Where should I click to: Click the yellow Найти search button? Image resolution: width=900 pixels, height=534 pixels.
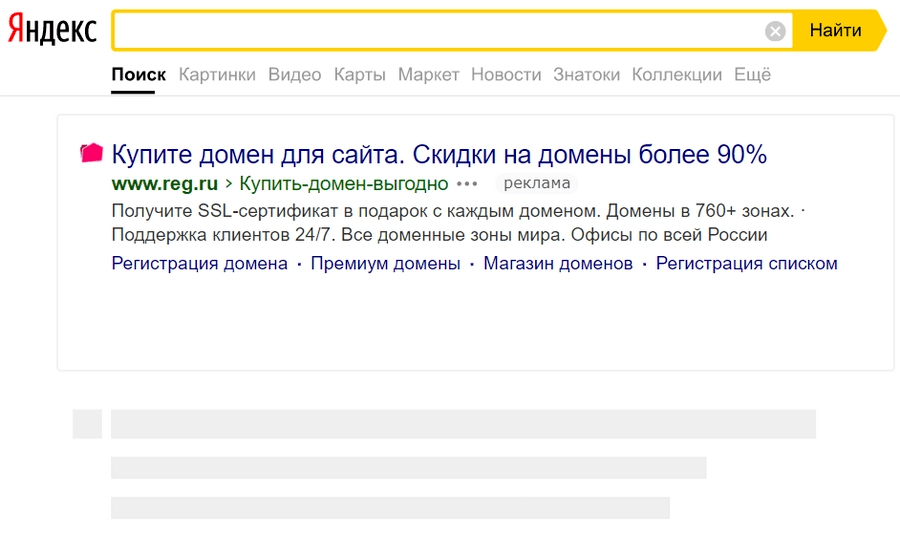[839, 30]
